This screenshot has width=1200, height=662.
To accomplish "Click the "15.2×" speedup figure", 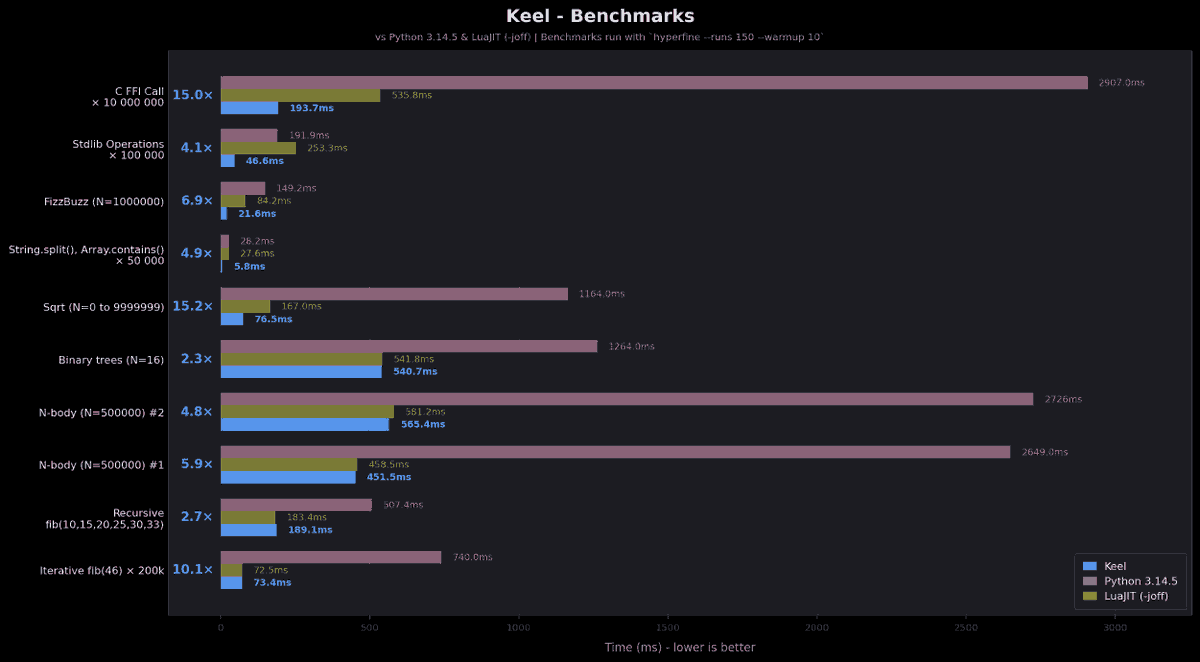I will (x=192, y=306).
